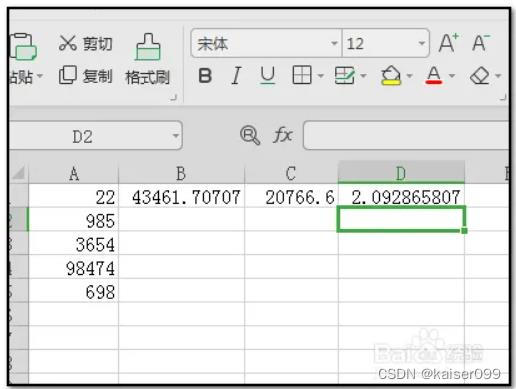Open fill color dropdown arrow
Viewport: 516px width, 389px height.
pos(410,76)
